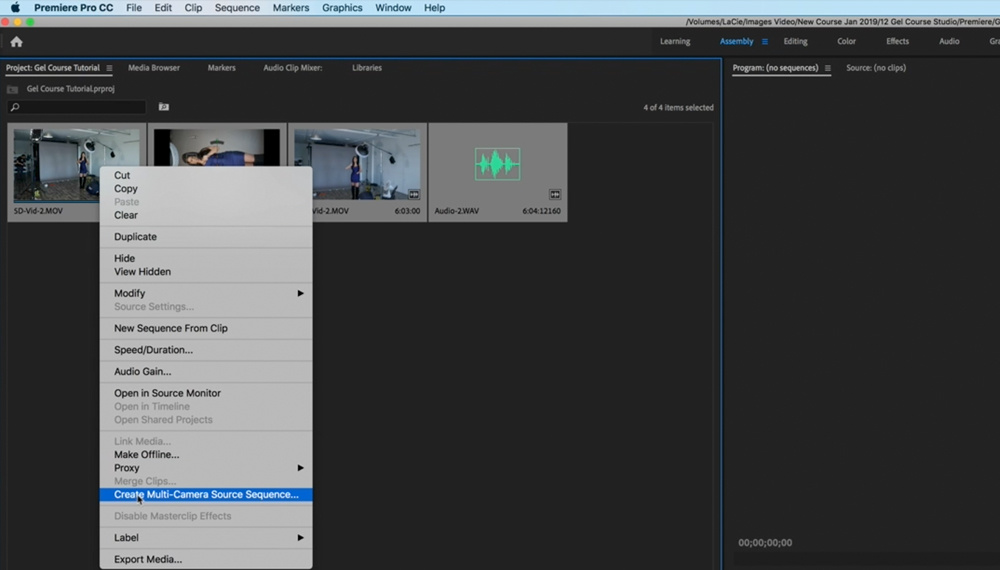This screenshot has width=1000, height=570.
Task: Switch to the Editing workspace
Action: coord(795,42)
